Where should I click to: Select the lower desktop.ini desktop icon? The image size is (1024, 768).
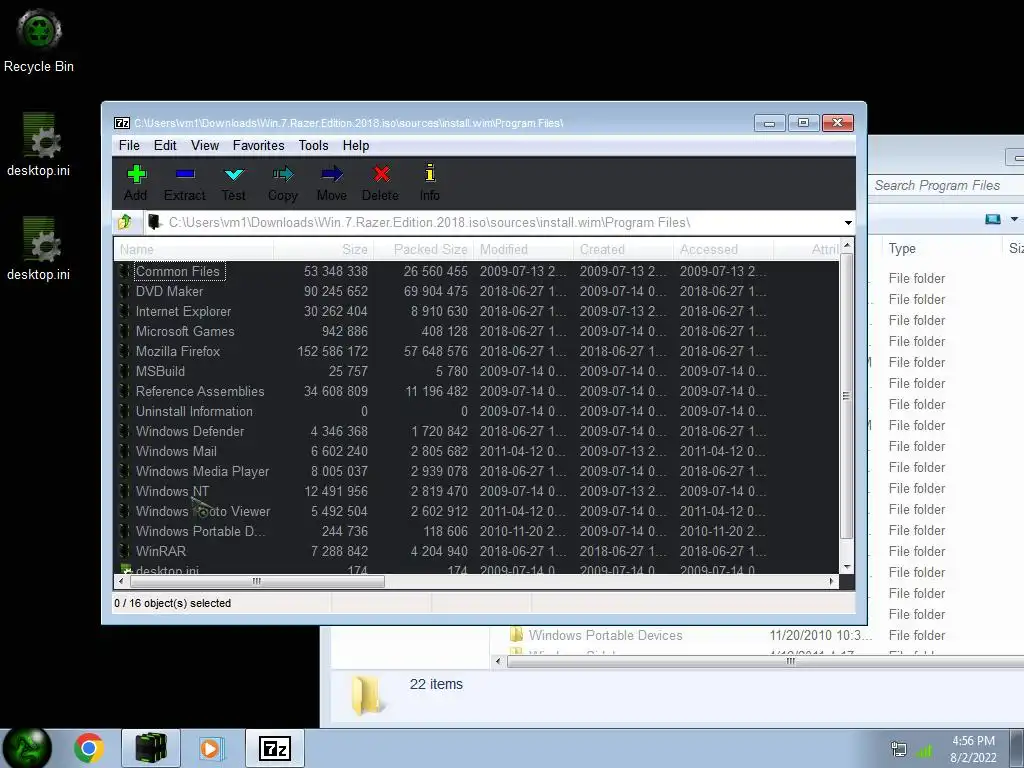[x=39, y=249]
